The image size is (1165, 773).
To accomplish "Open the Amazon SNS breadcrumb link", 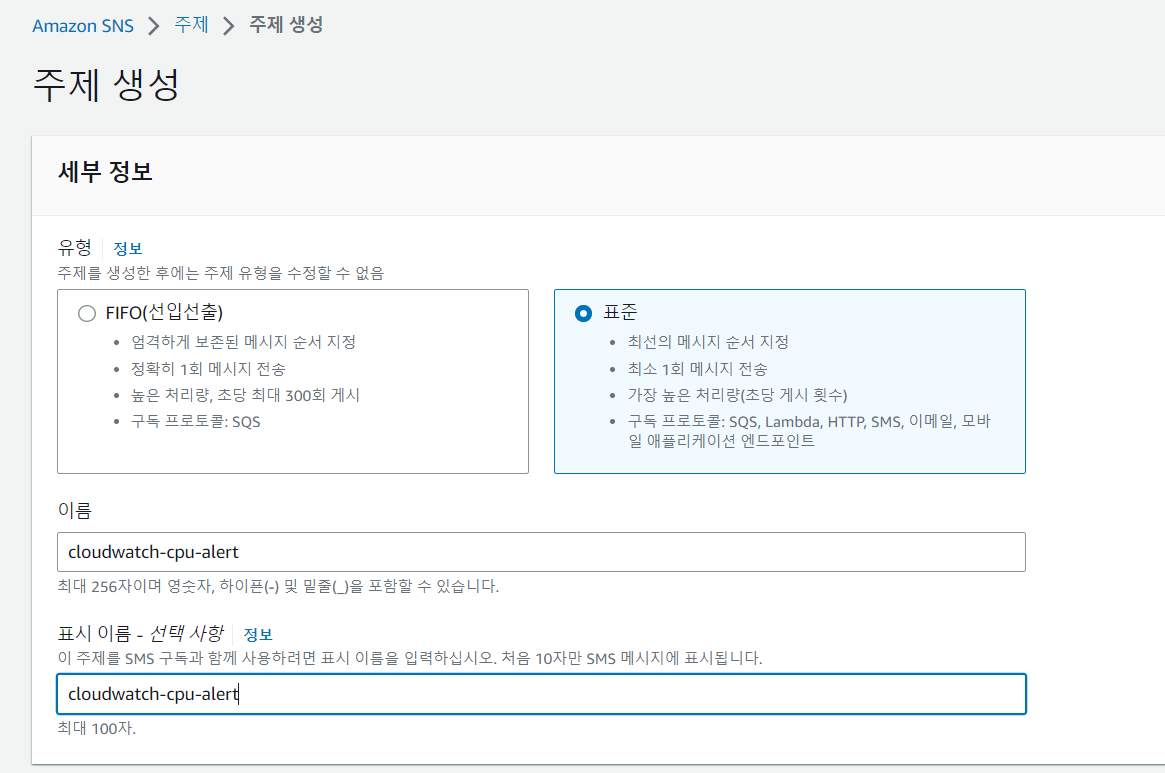I will click(x=82, y=26).
